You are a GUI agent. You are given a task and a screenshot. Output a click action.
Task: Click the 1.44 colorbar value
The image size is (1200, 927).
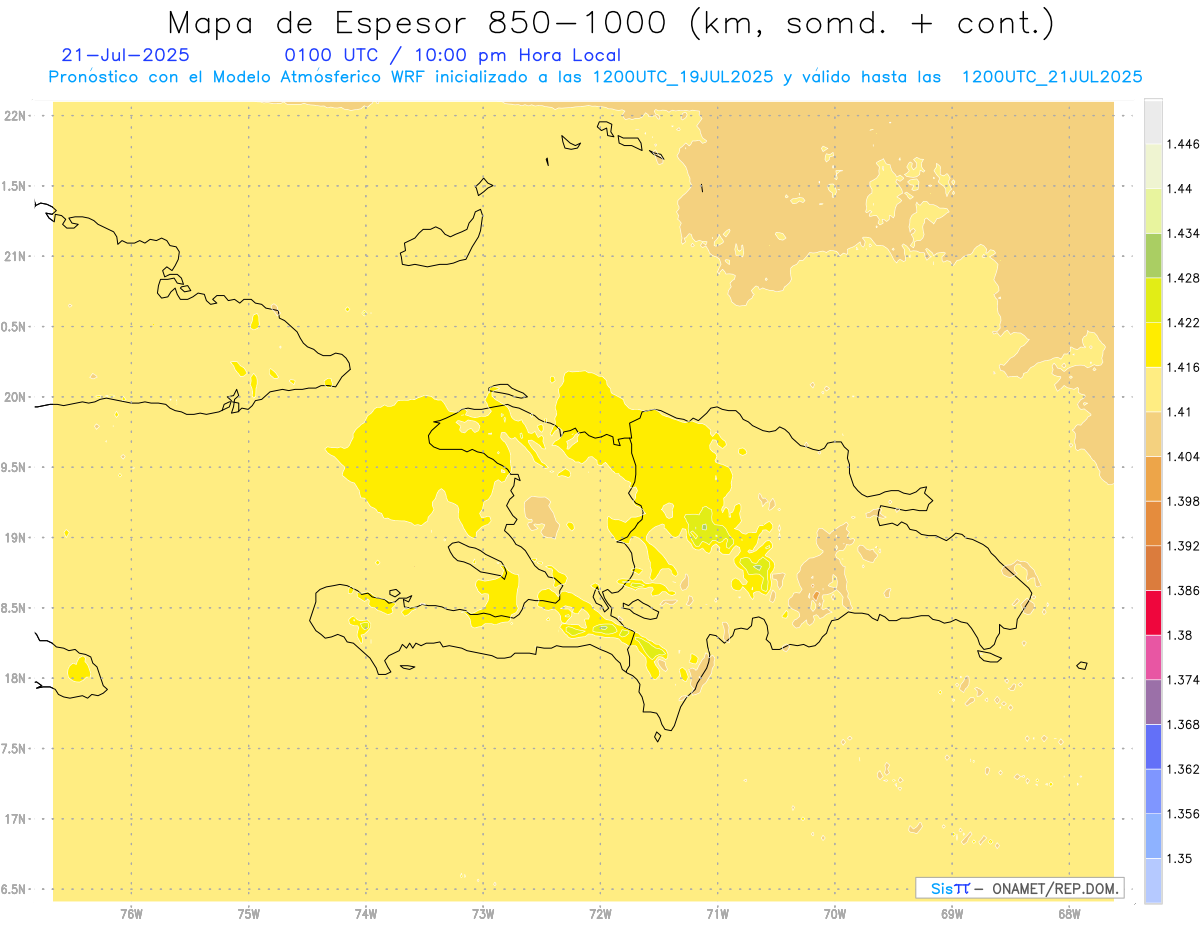1180,189
